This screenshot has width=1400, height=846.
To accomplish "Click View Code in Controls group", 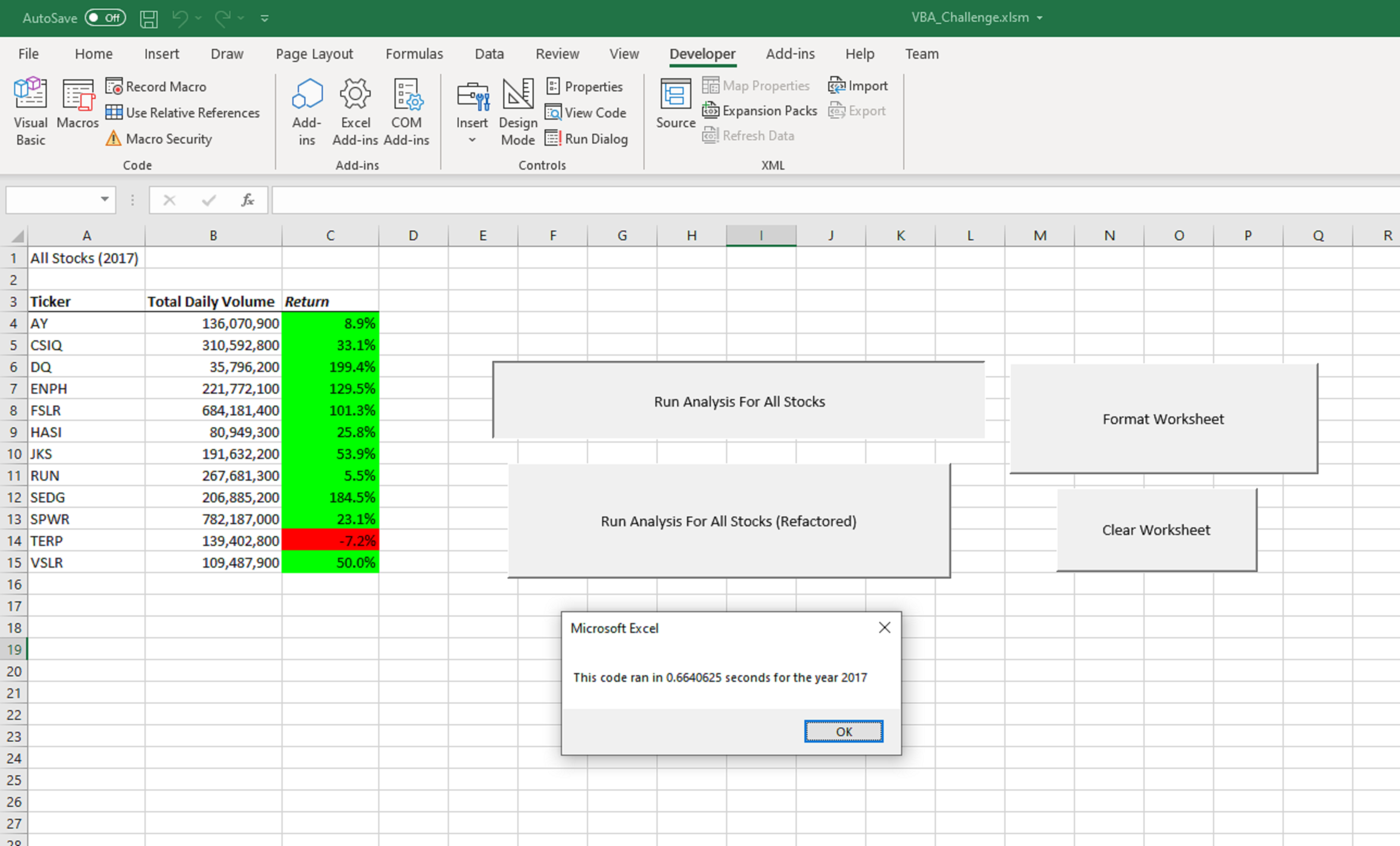I will point(586,113).
